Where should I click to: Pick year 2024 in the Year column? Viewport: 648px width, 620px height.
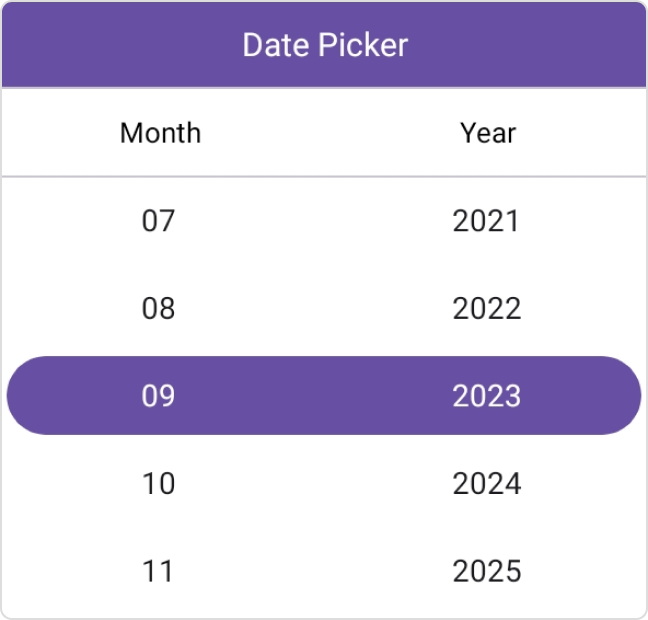click(486, 484)
